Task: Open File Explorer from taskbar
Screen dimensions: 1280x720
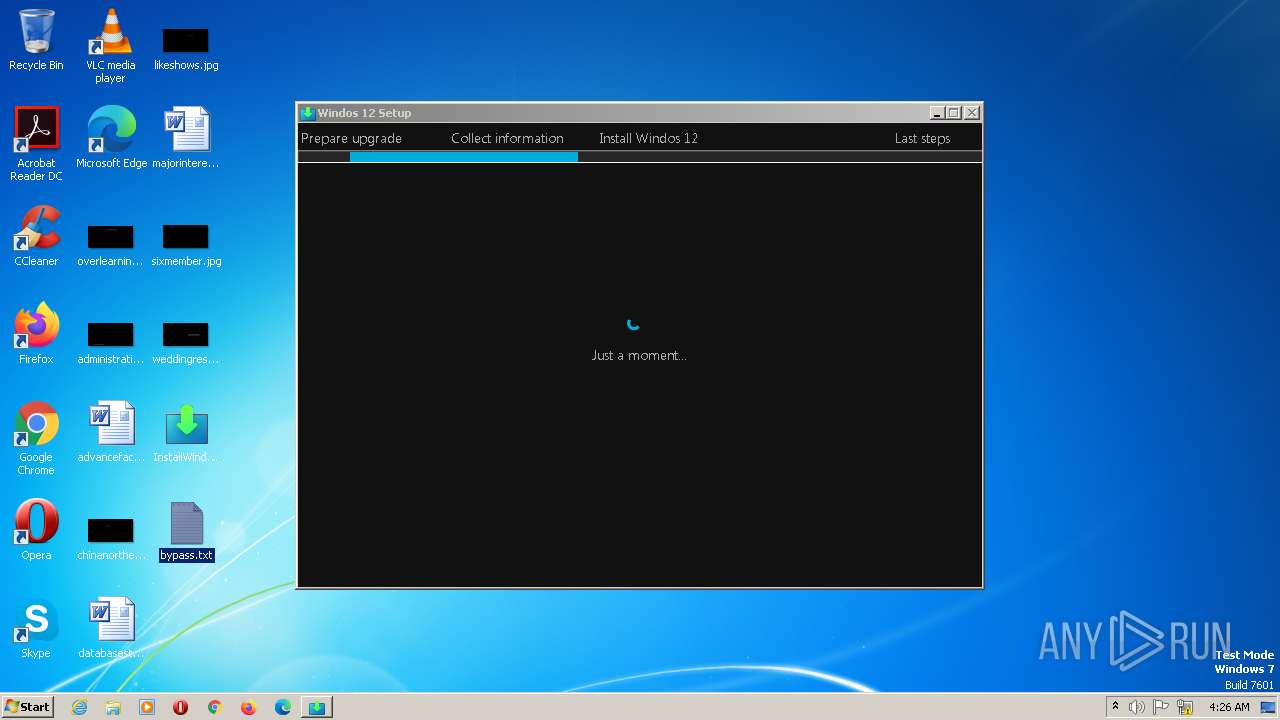Action: click(113, 707)
